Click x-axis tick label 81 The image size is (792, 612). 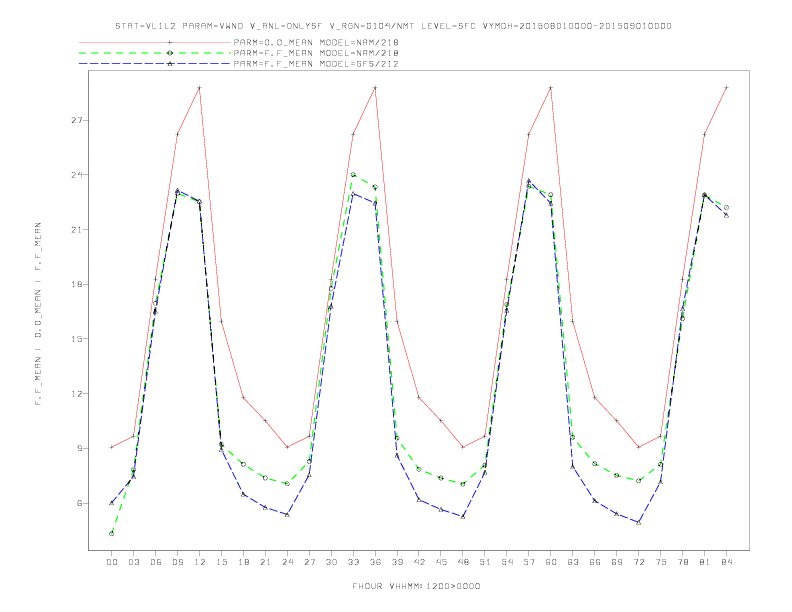coord(705,562)
